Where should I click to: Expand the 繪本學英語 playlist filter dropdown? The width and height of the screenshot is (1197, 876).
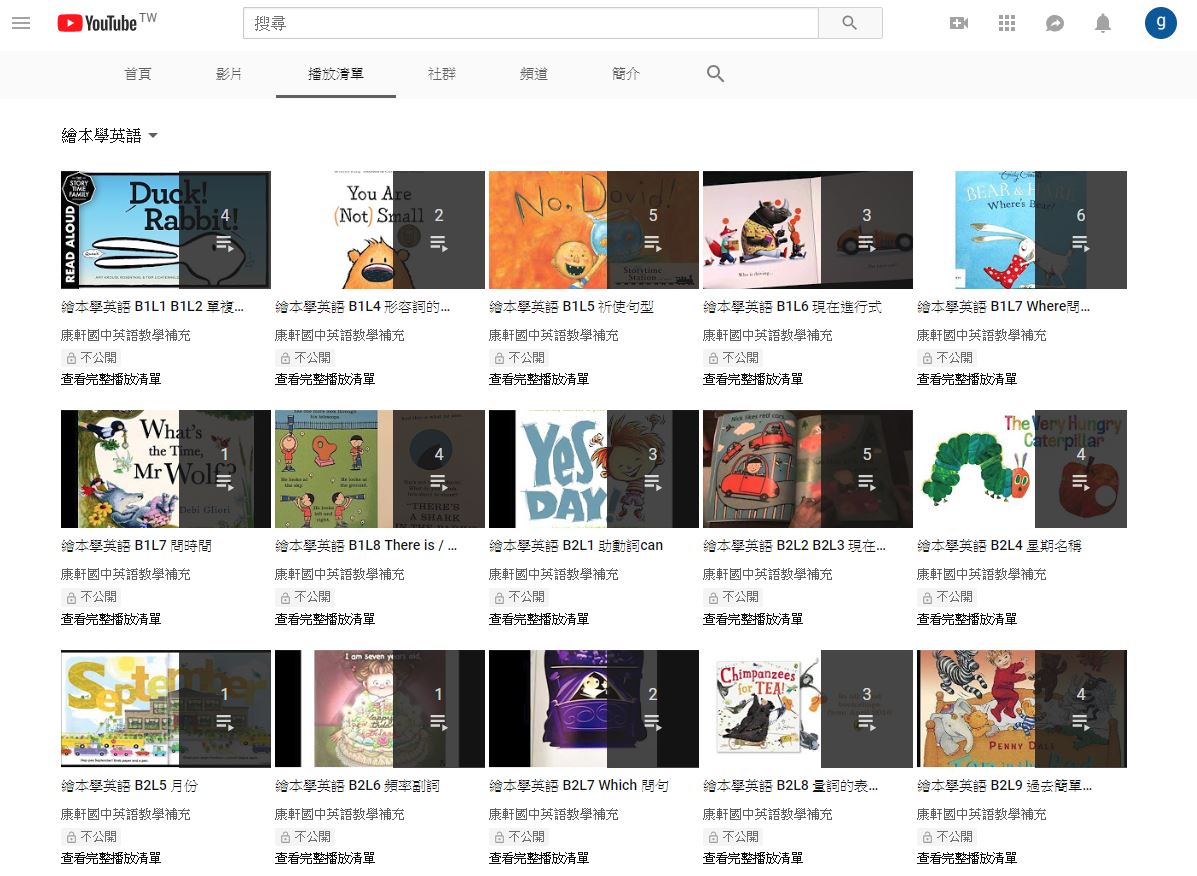coord(109,136)
